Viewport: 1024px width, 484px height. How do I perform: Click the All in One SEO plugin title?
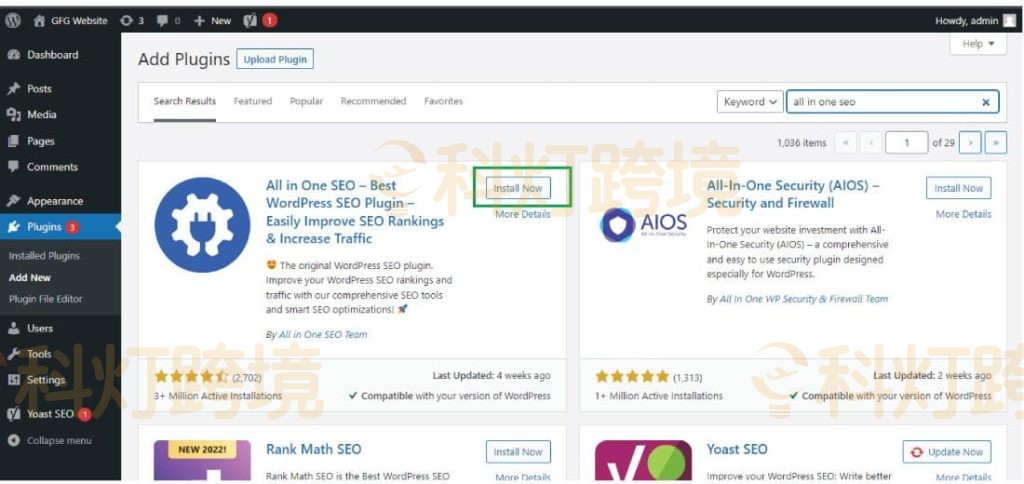click(355, 212)
